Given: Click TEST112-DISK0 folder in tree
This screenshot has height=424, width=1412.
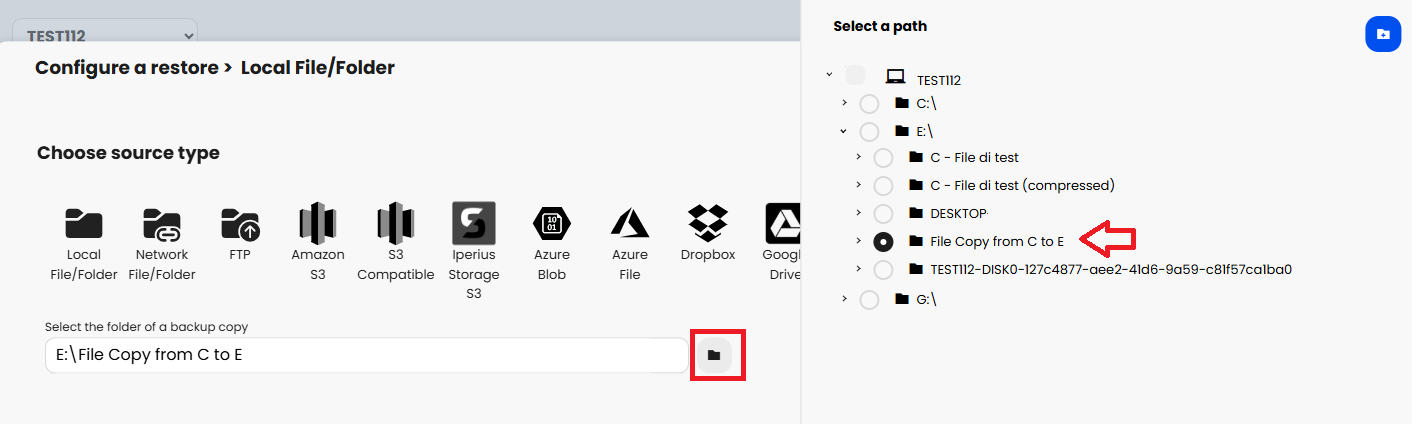Looking at the screenshot, I should coord(1111,269).
